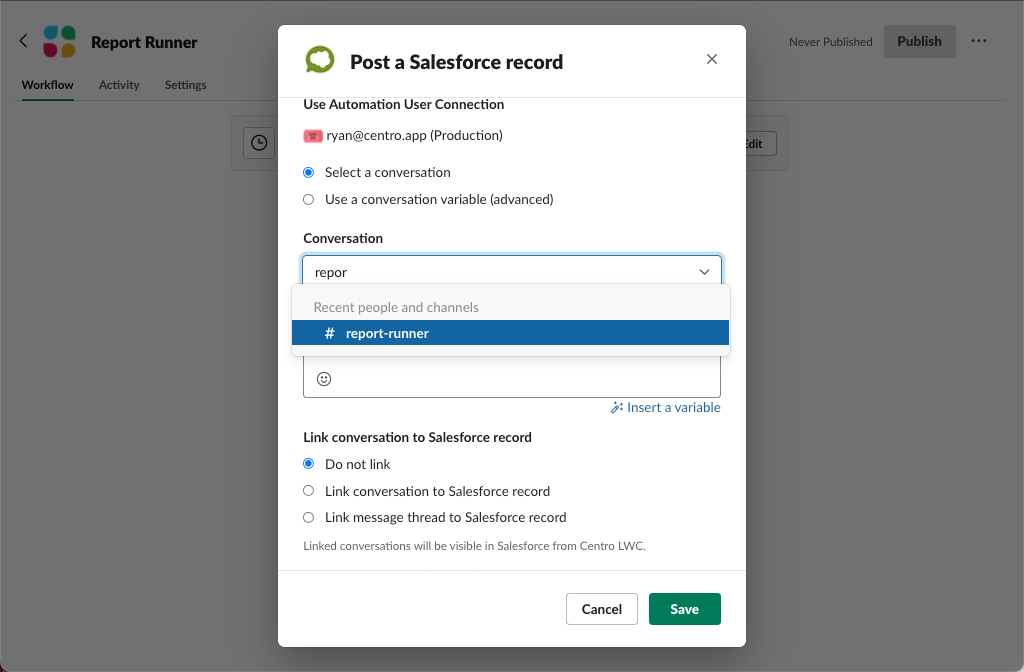
Task: Open the emoji picker in the message field
Action: coord(322,379)
